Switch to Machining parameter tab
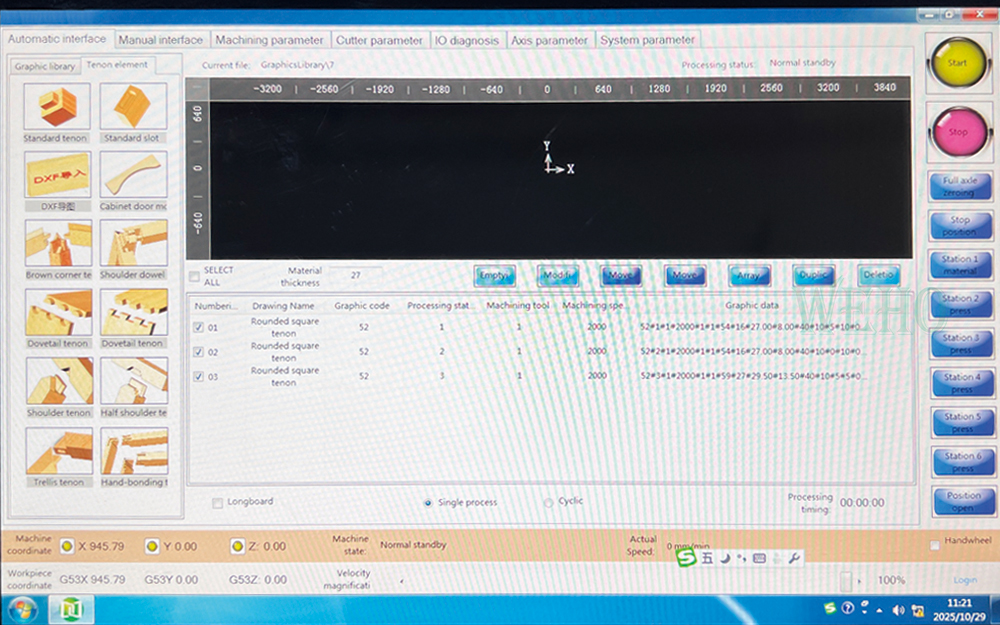 (269, 40)
